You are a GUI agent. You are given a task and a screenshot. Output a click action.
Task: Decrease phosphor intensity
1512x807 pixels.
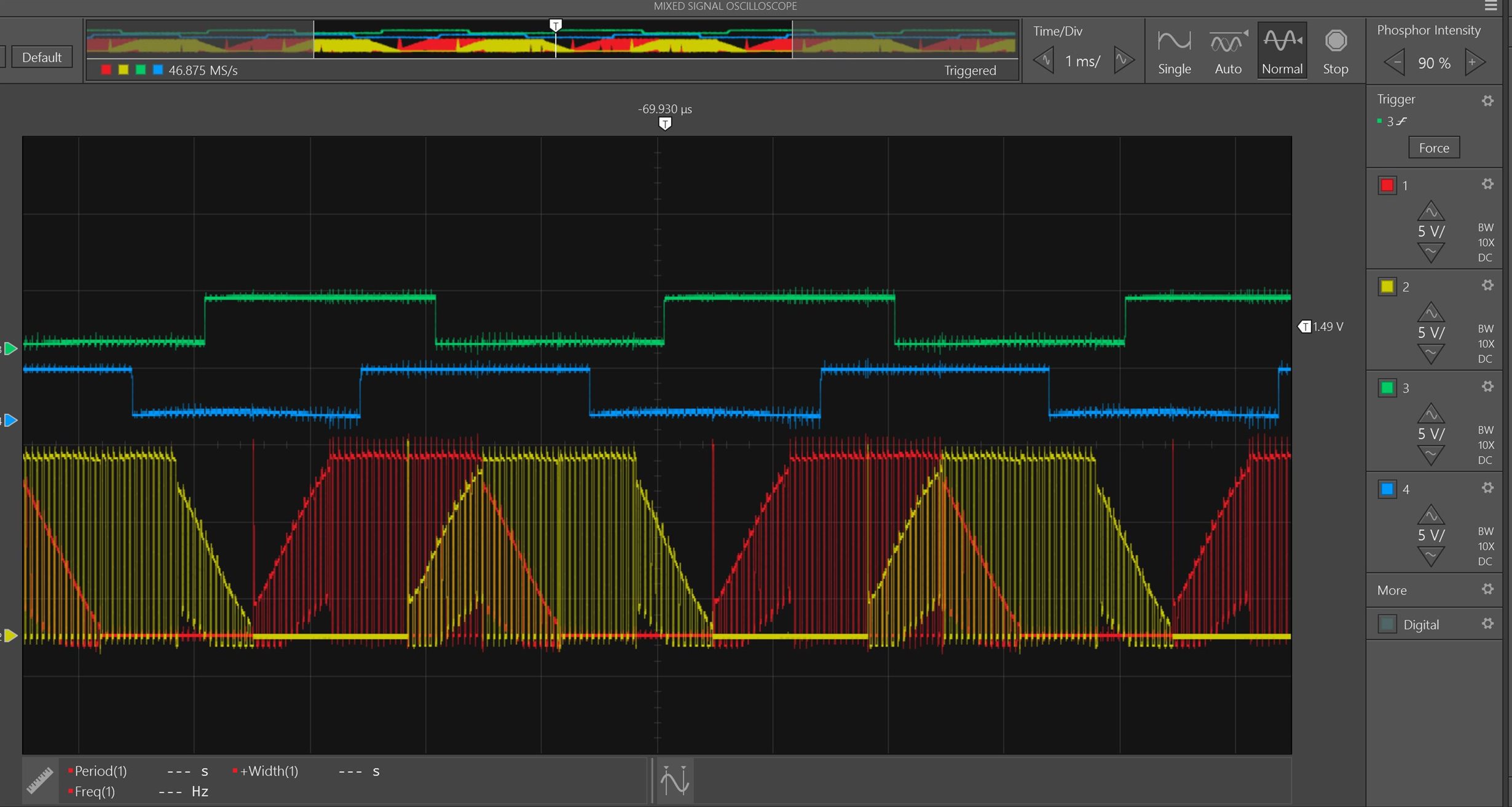pyautogui.click(x=1394, y=62)
